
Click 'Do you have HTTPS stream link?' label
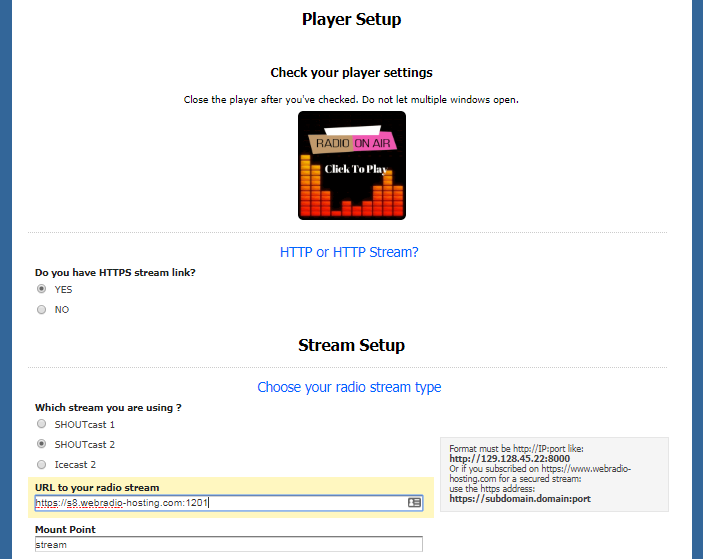coord(115,272)
